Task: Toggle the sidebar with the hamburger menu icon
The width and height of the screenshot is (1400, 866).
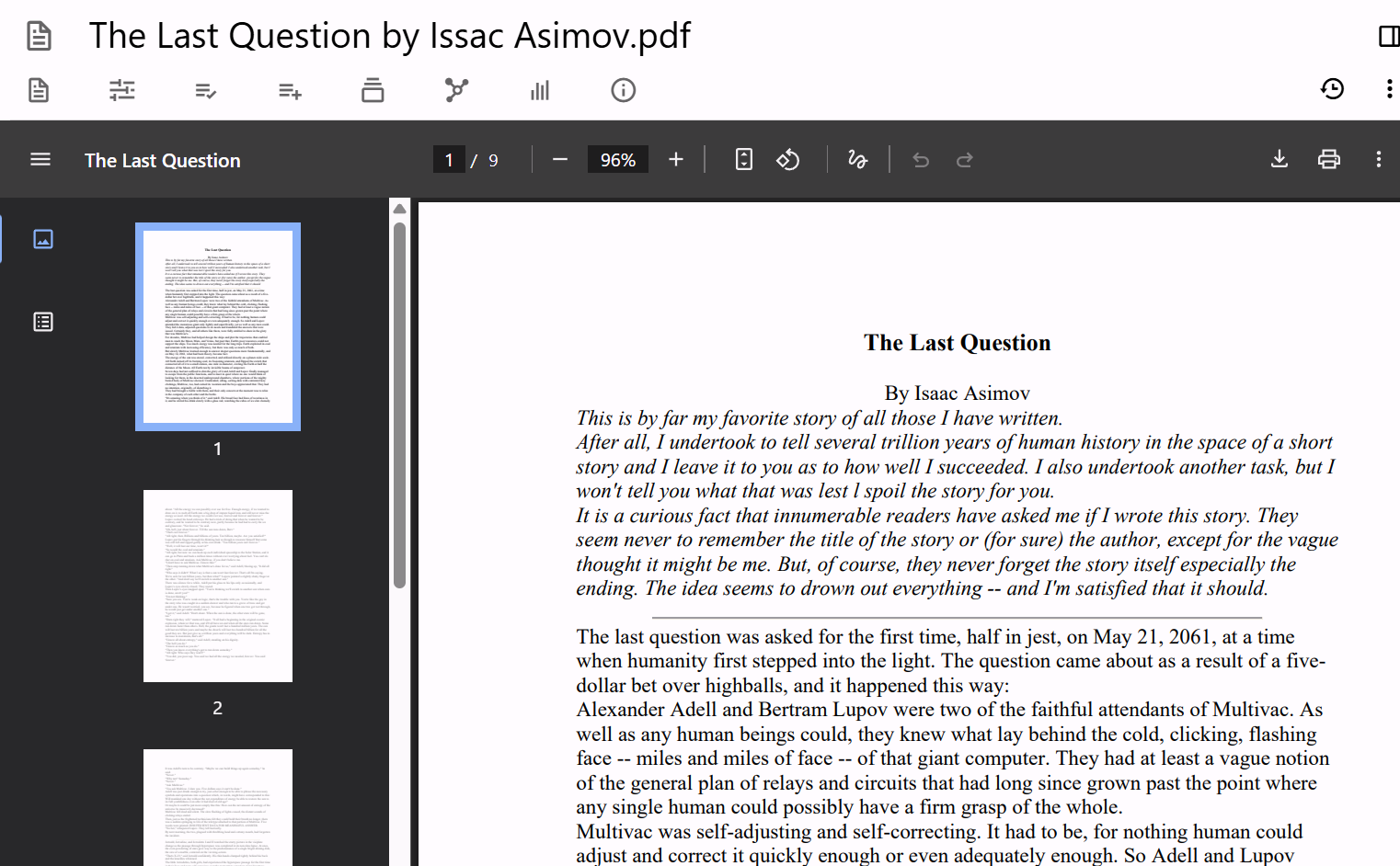Action: point(40,160)
